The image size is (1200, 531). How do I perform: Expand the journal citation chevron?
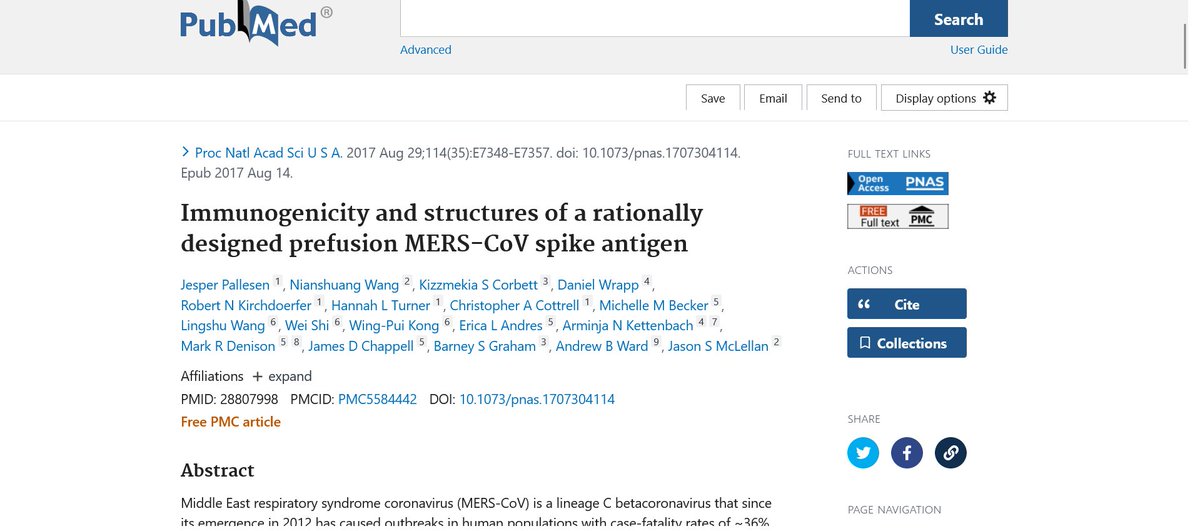(x=185, y=152)
